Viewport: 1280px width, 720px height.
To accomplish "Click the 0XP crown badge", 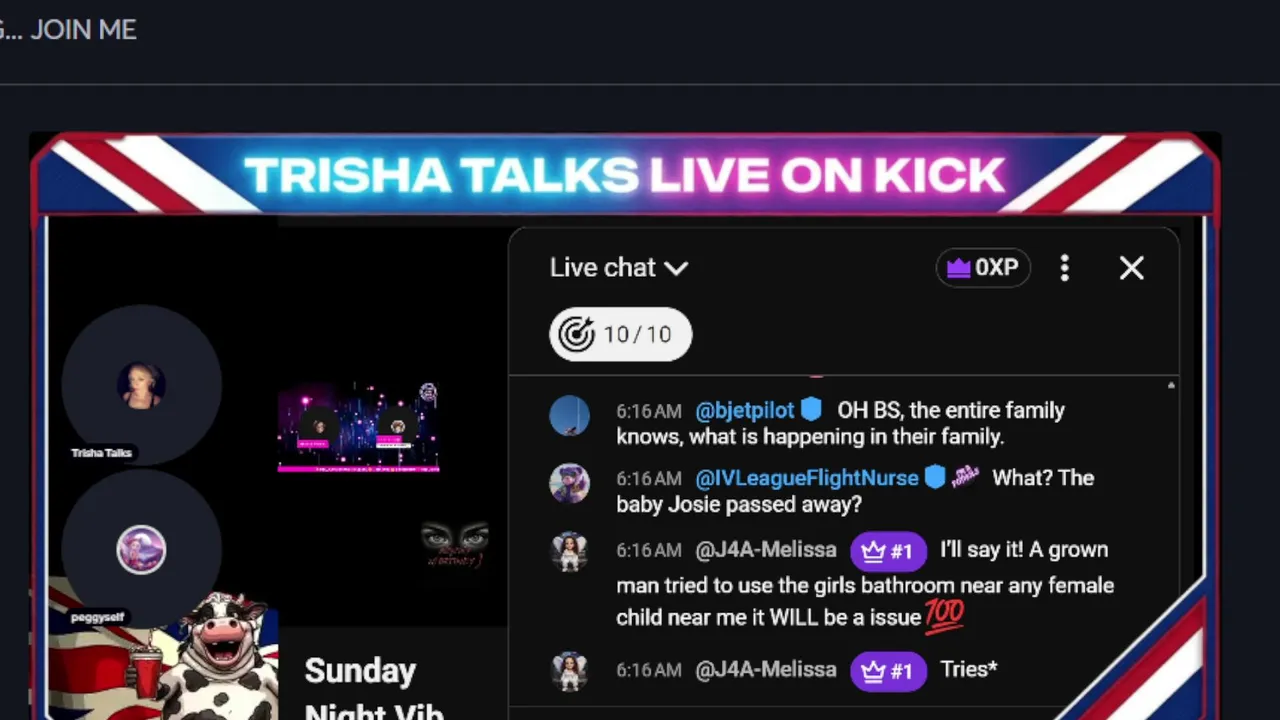I will [x=983, y=268].
